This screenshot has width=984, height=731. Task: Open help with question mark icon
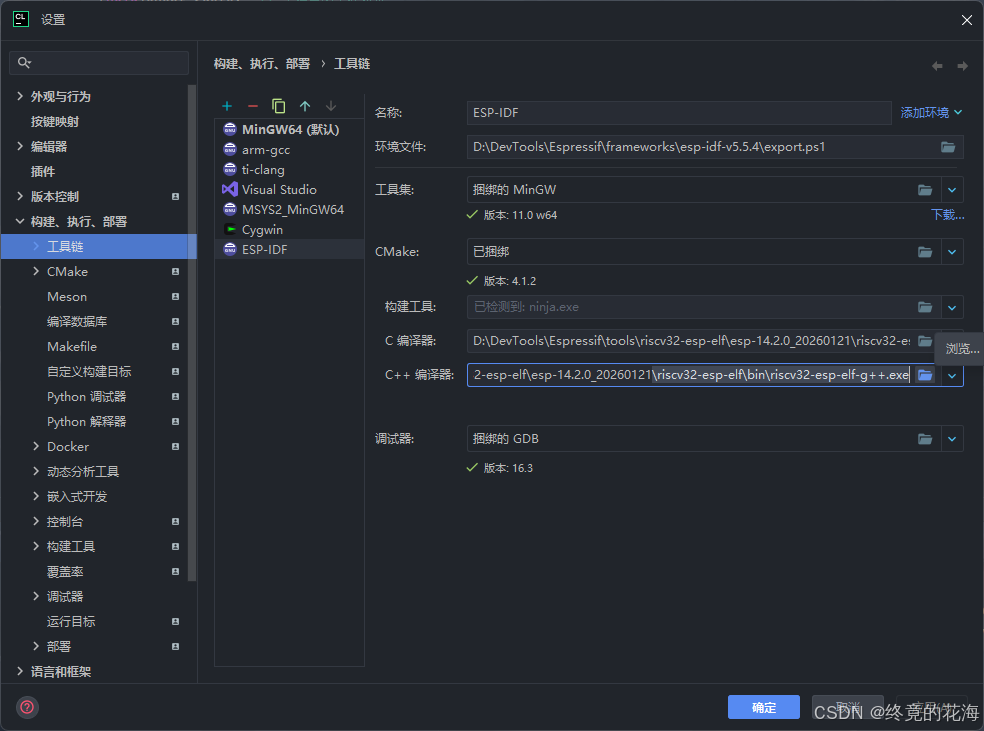pos(27,707)
